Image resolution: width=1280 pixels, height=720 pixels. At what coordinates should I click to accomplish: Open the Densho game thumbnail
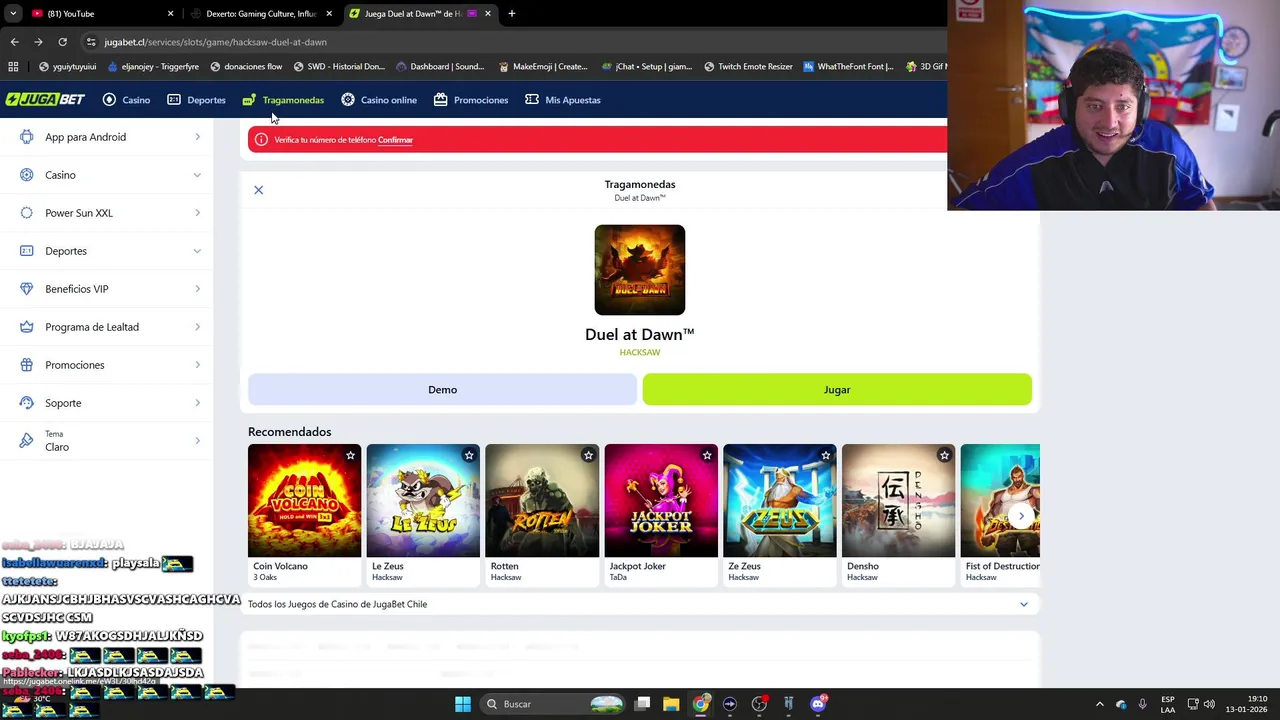pos(898,501)
